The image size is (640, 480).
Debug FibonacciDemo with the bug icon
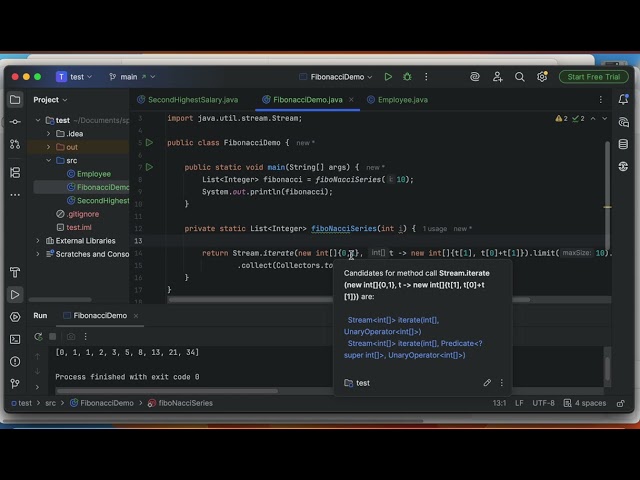coord(407,77)
